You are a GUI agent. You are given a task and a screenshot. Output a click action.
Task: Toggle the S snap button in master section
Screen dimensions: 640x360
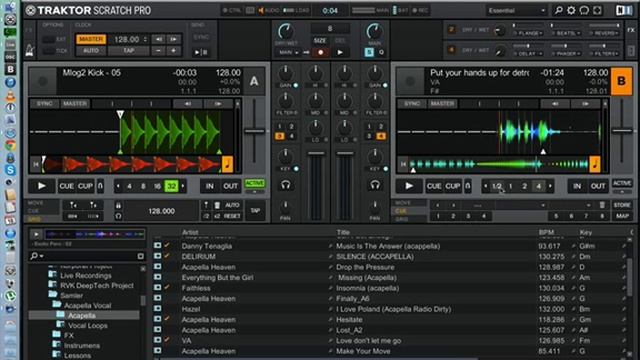tap(369, 52)
